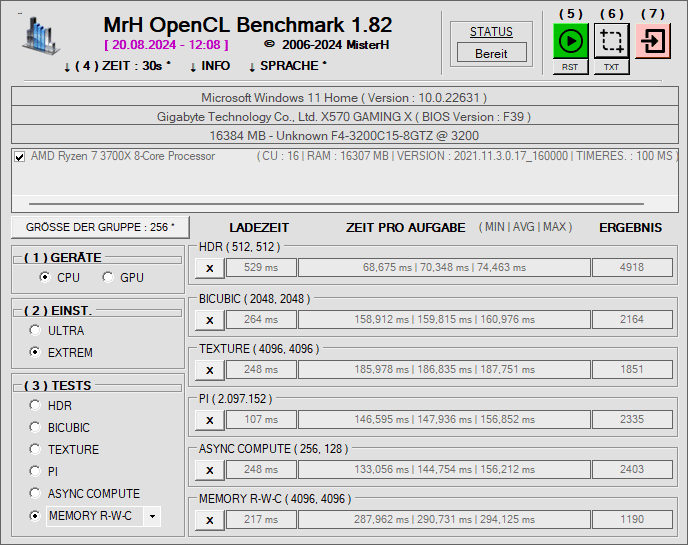The width and height of the screenshot is (688, 545).
Task: Select the BICUBIC test radio button
Action: point(35,427)
